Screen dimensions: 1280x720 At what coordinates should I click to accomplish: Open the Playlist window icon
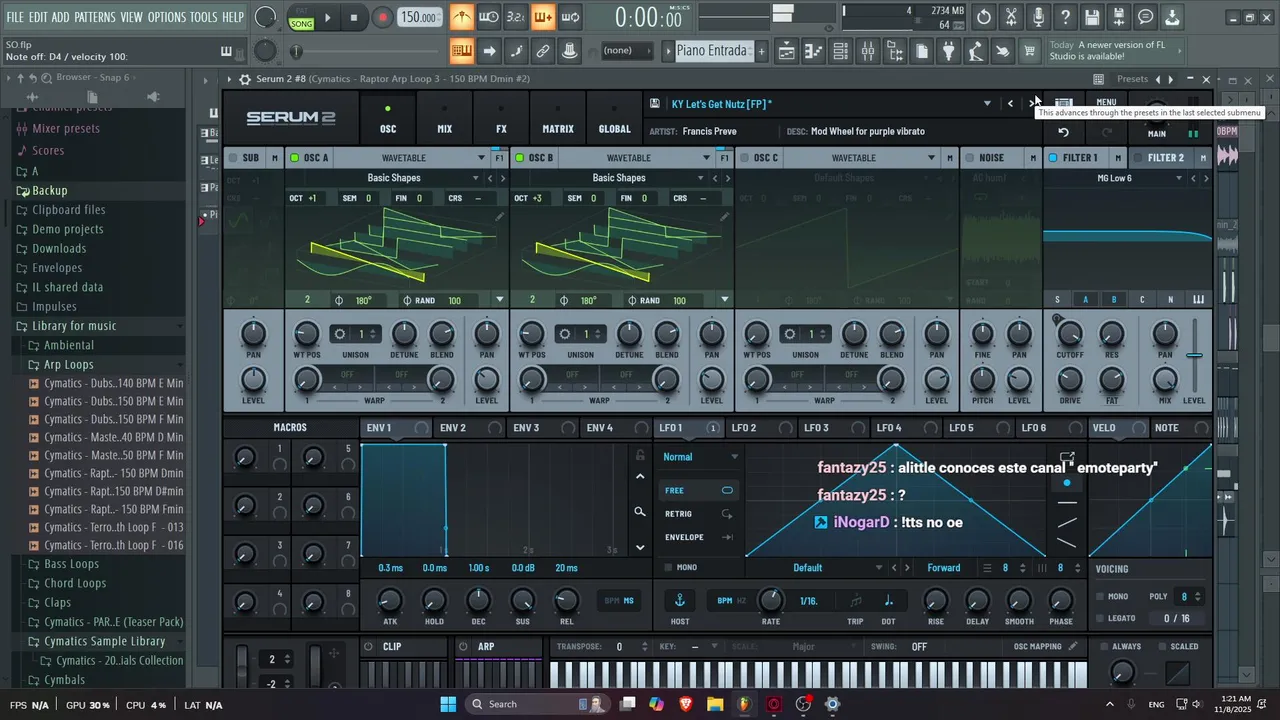787,51
